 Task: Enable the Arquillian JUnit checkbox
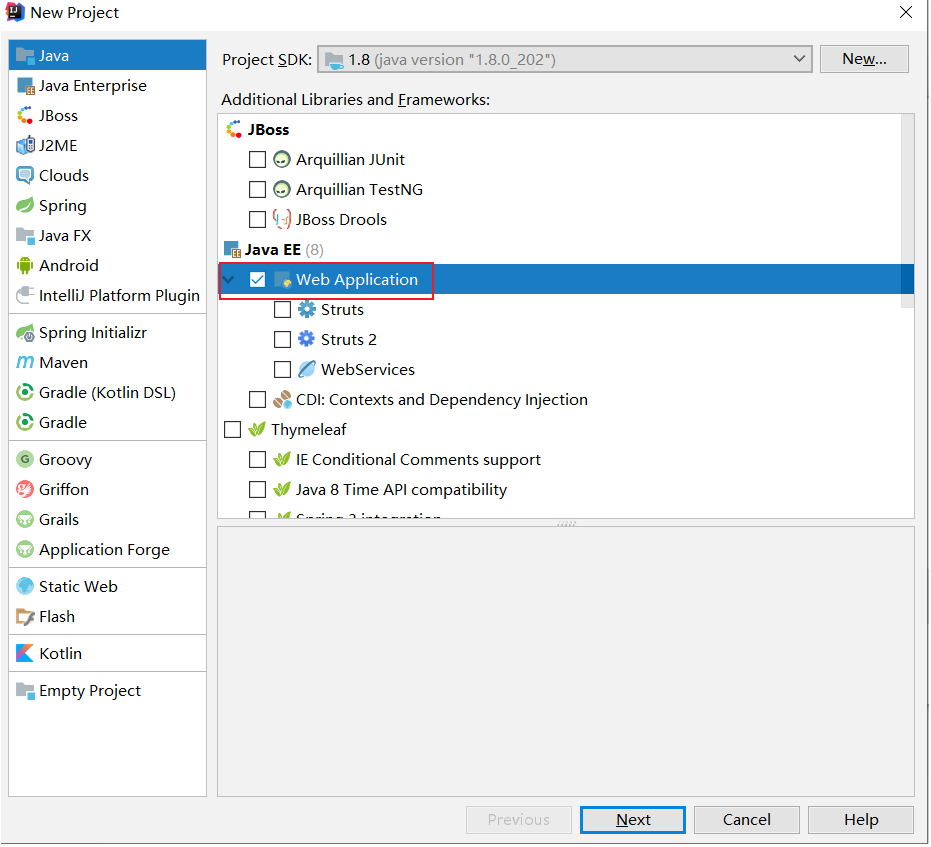coord(258,160)
